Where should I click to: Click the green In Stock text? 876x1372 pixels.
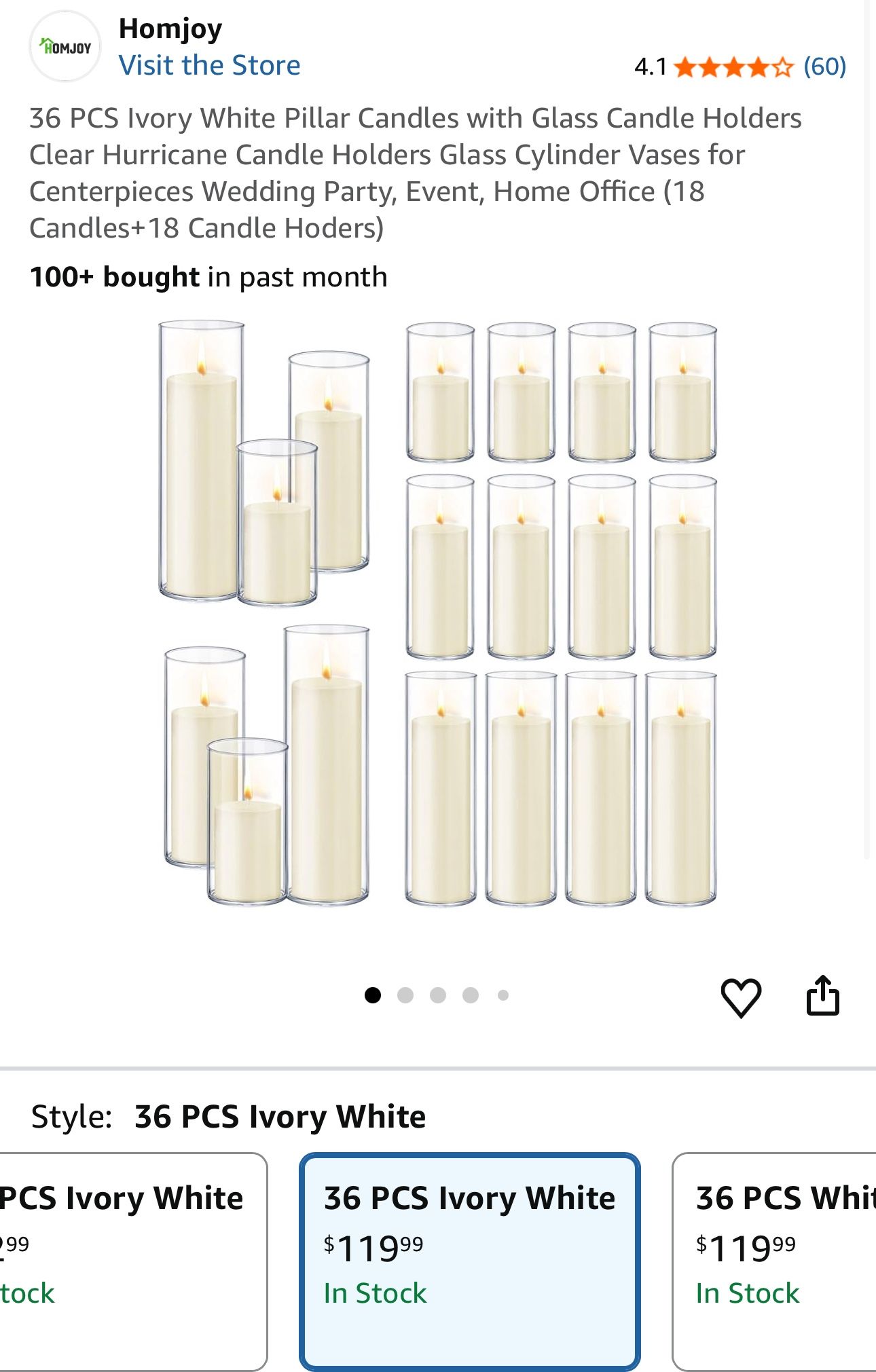pyautogui.click(x=376, y=1293)
